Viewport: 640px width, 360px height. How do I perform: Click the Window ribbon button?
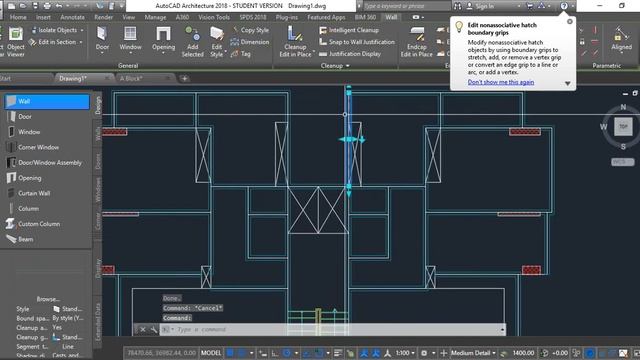tap(130, 40)
